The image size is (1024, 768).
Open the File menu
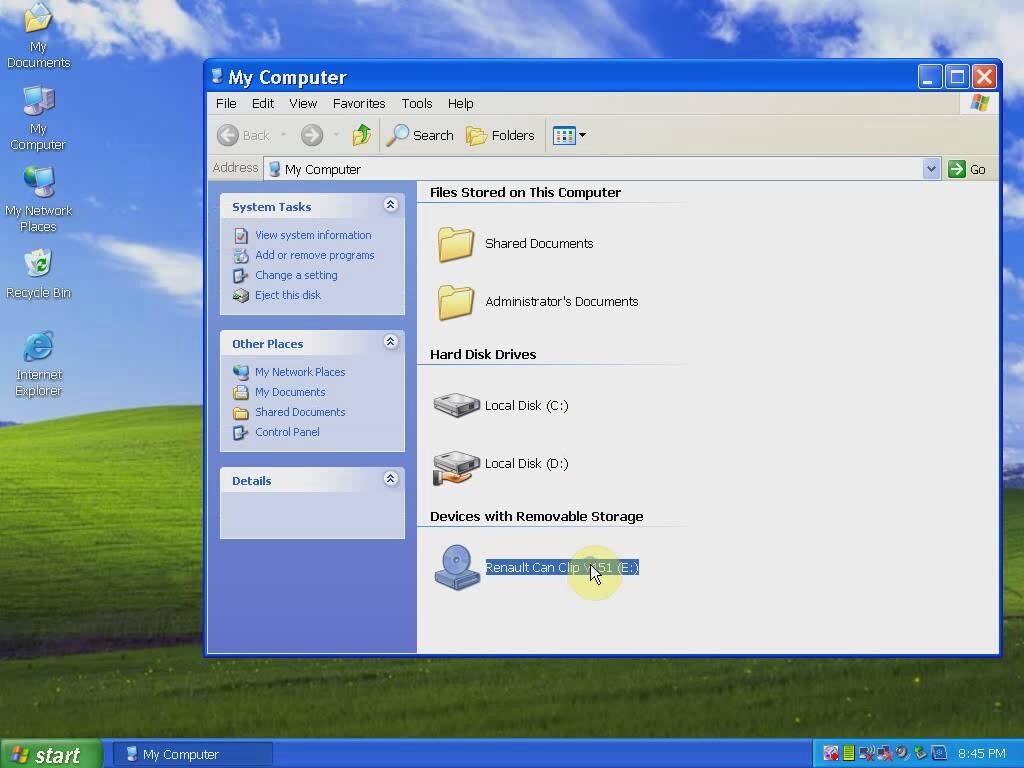(226, 103)
